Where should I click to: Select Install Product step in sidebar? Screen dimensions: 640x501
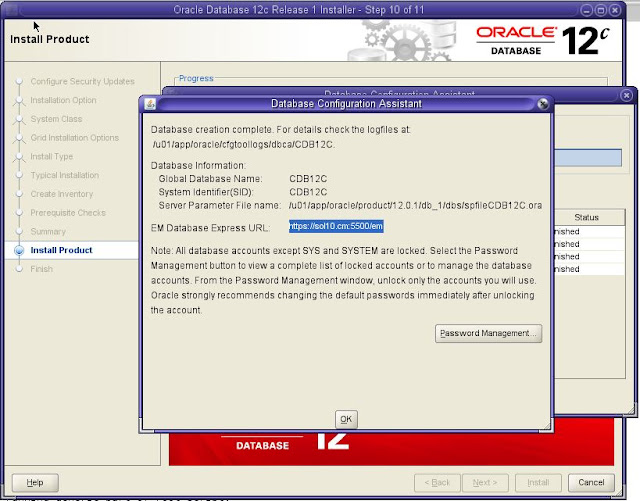(61, 250)
